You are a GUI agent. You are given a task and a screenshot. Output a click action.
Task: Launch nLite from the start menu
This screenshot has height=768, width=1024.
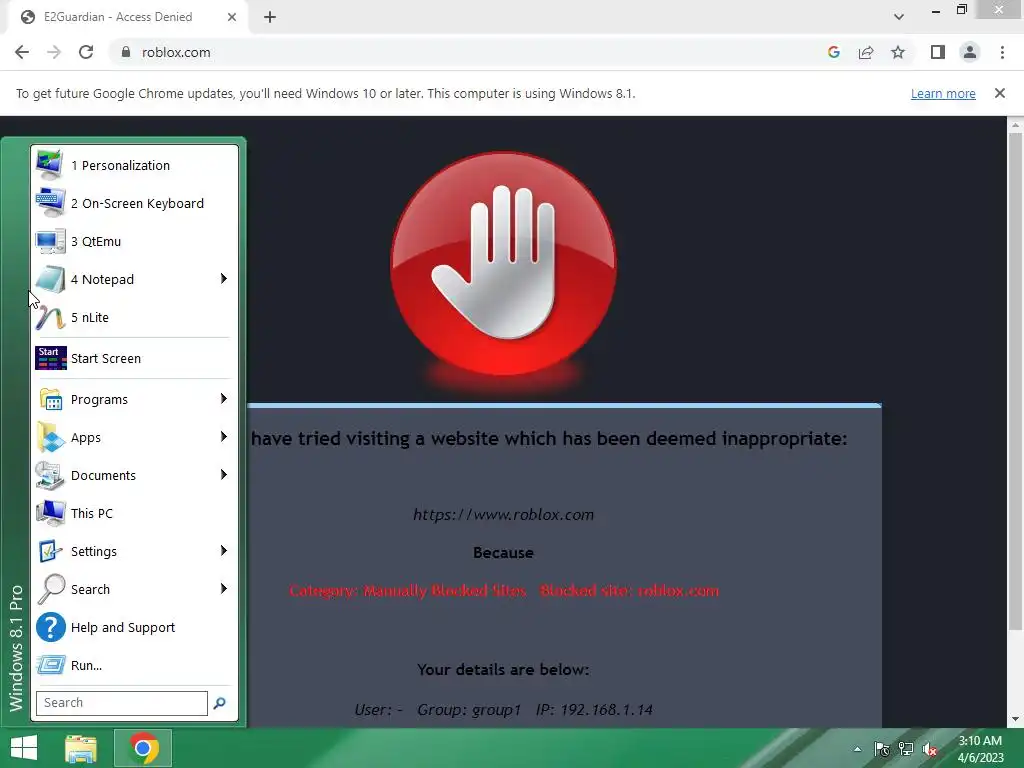(x=135, y=317)
